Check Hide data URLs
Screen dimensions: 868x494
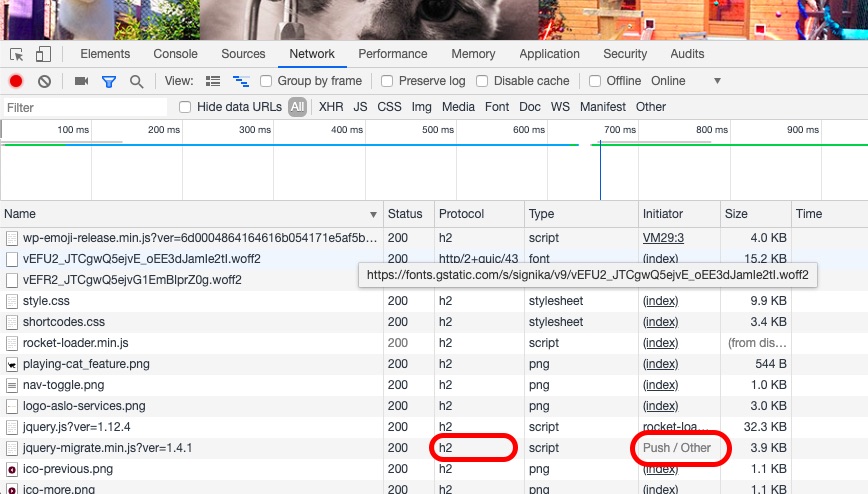[185, 107]
